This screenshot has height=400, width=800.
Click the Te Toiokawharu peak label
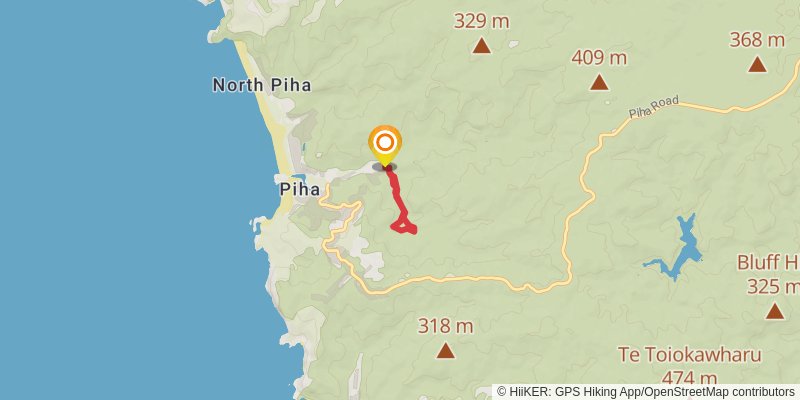[x=689, y=355]
